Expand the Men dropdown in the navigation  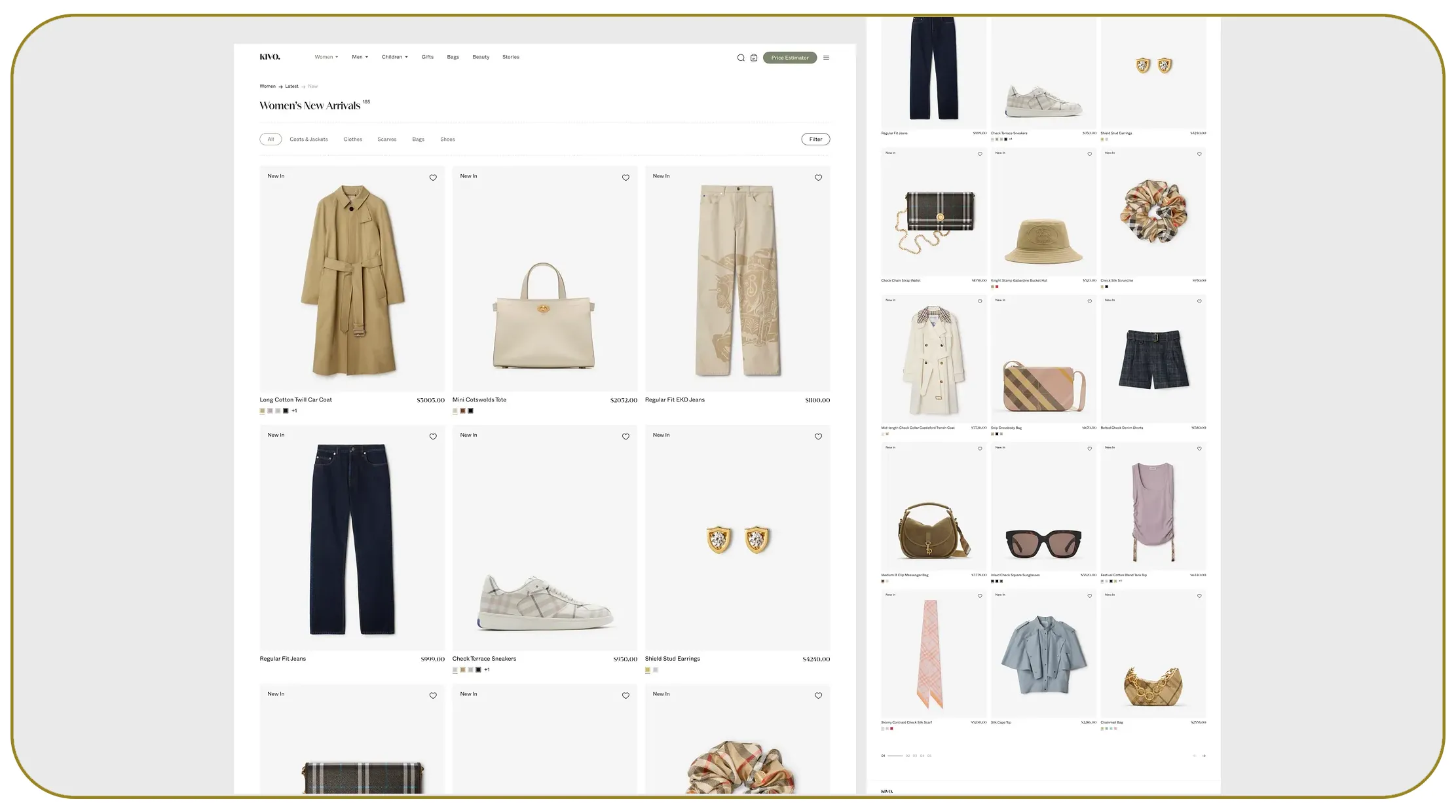360,57
